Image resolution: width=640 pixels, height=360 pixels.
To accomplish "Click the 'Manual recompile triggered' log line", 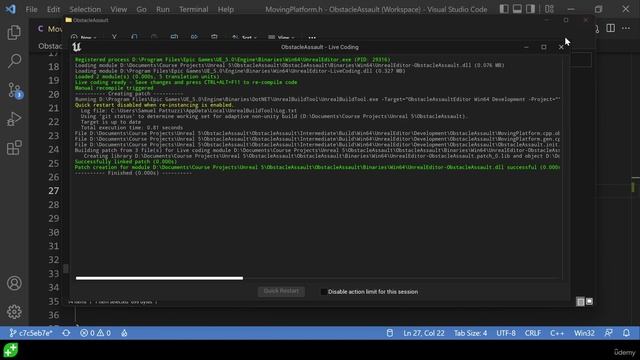I will click(x=114, y=88).
